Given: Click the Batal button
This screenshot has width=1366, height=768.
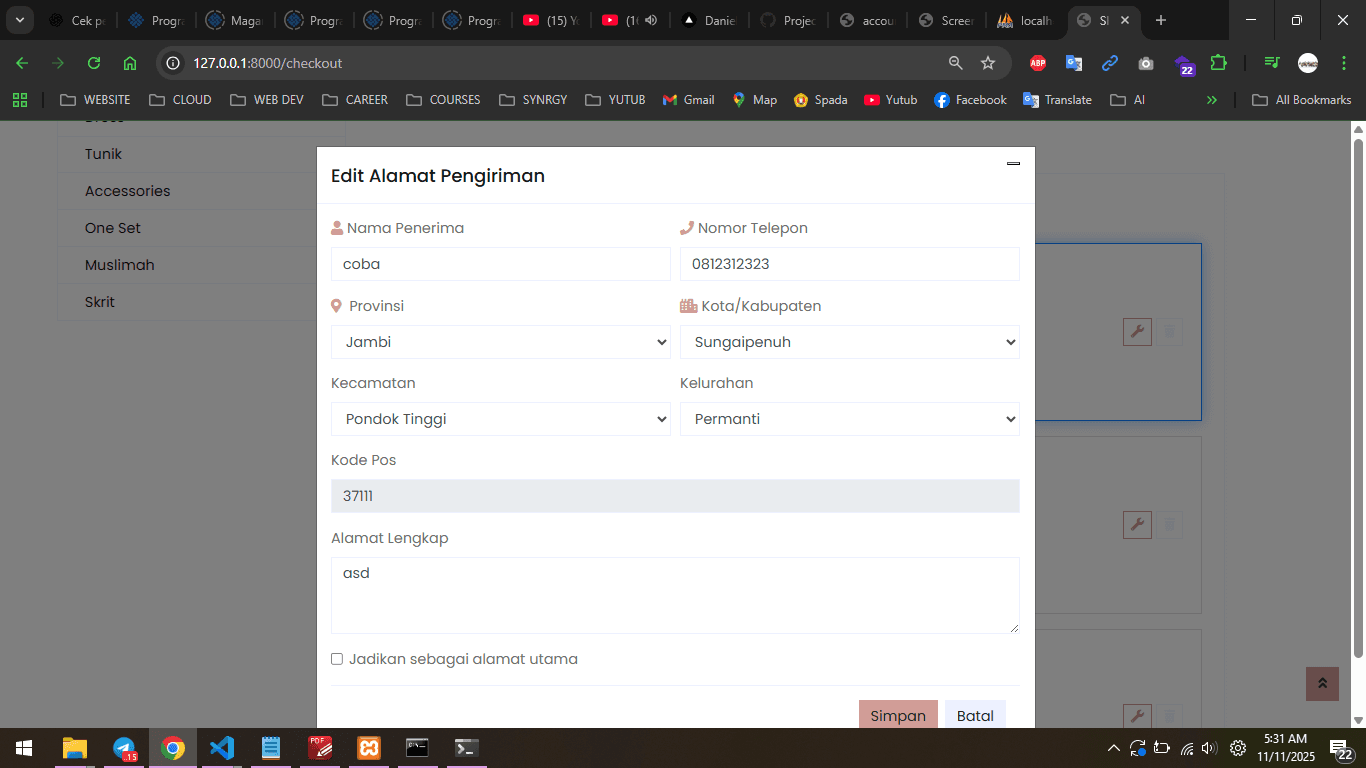Looking at the screenshot, I should coord(974,714).
